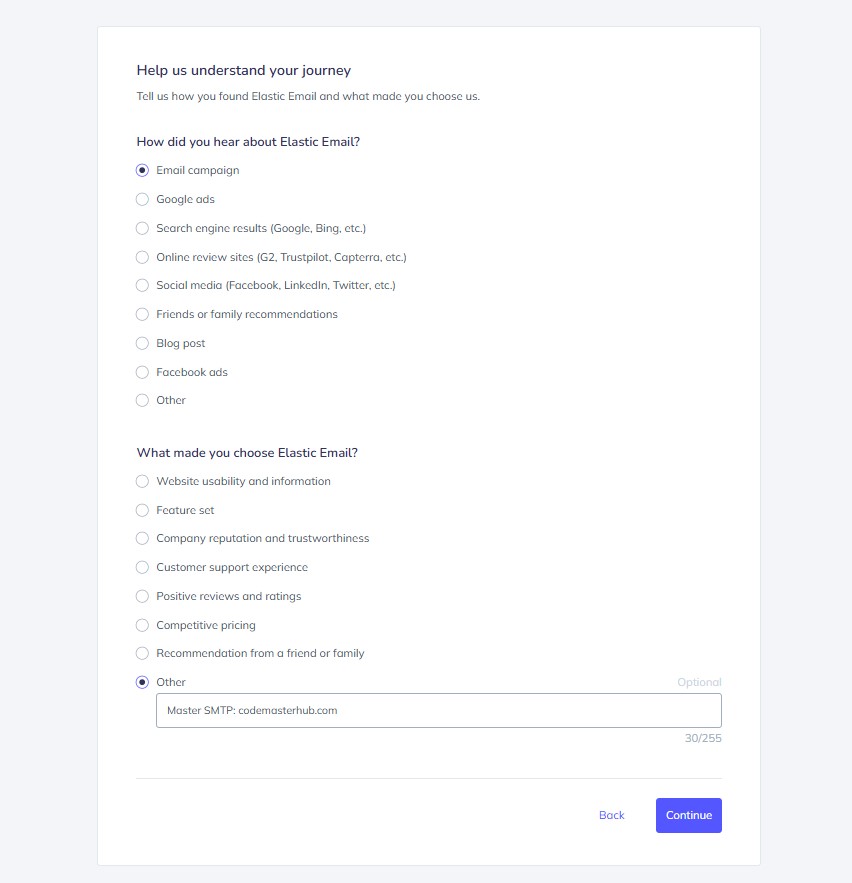Choose Facebook ads radio button
Viewport: 852px width, 883px height.
pyautogui.click(x=142, y=372)
